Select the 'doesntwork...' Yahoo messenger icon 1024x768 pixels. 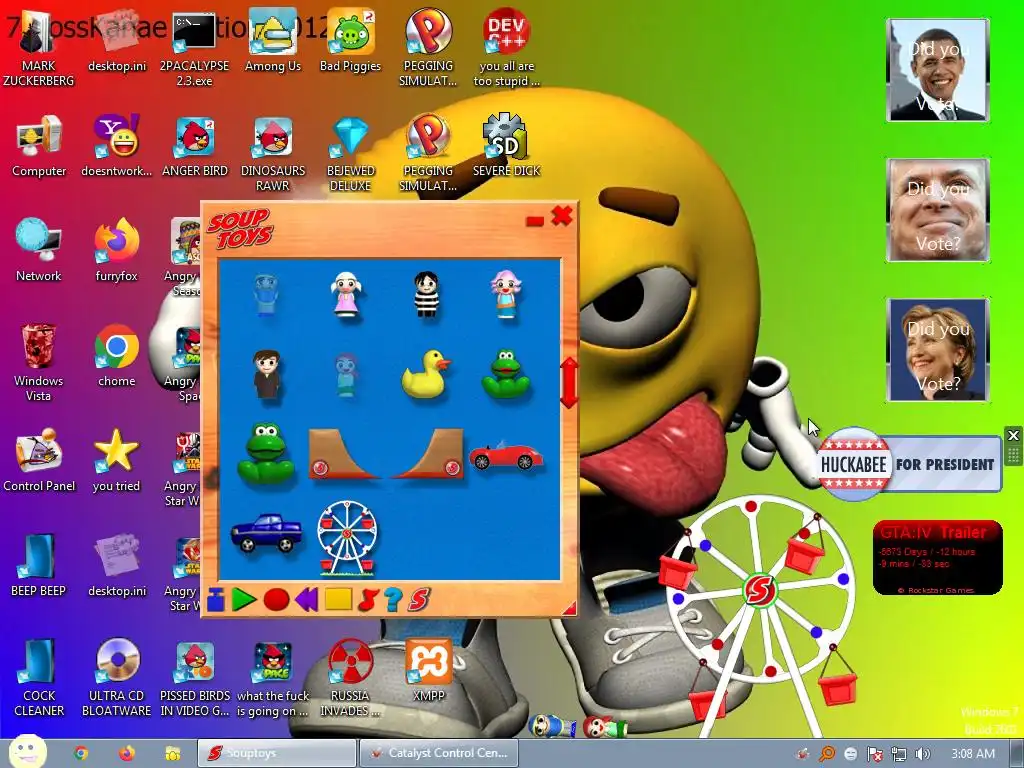(x=116, y=146)
